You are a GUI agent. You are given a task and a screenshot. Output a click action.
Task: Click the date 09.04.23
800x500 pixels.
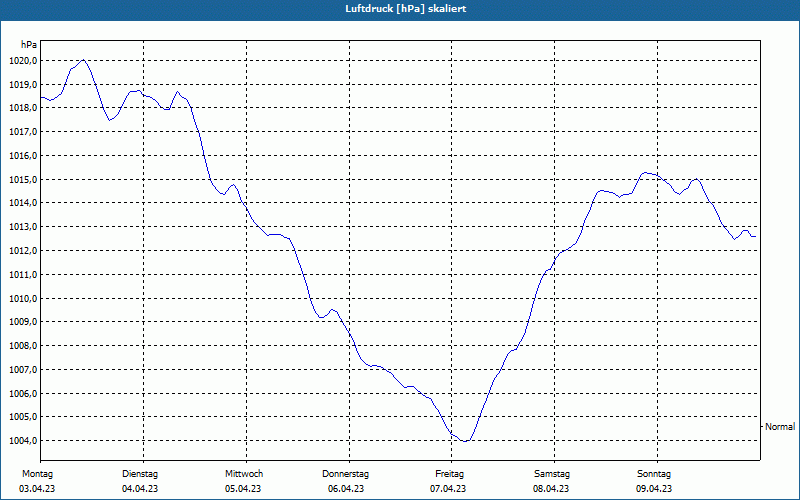tap(654, 489)
